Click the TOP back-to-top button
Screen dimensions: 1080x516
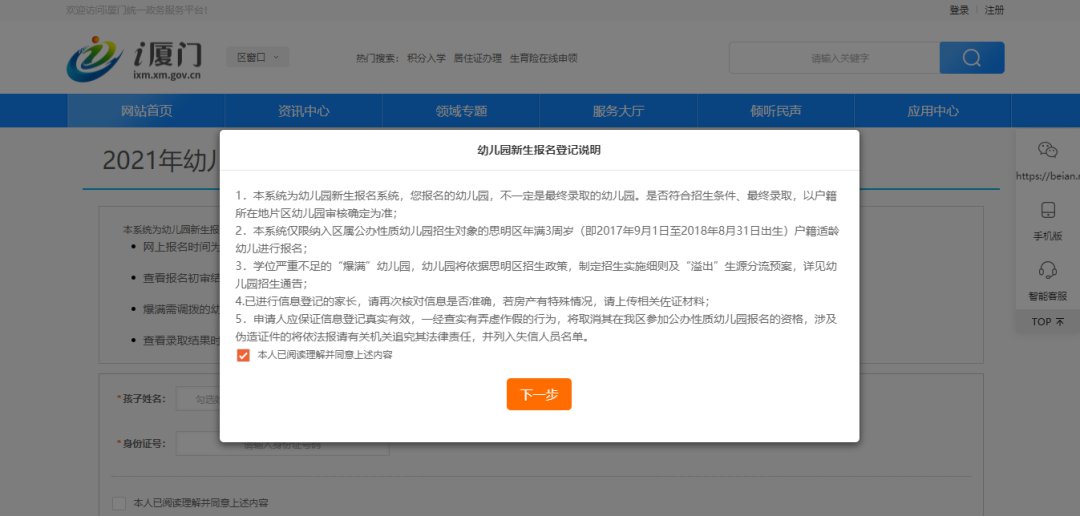[x=1047, y=322]
